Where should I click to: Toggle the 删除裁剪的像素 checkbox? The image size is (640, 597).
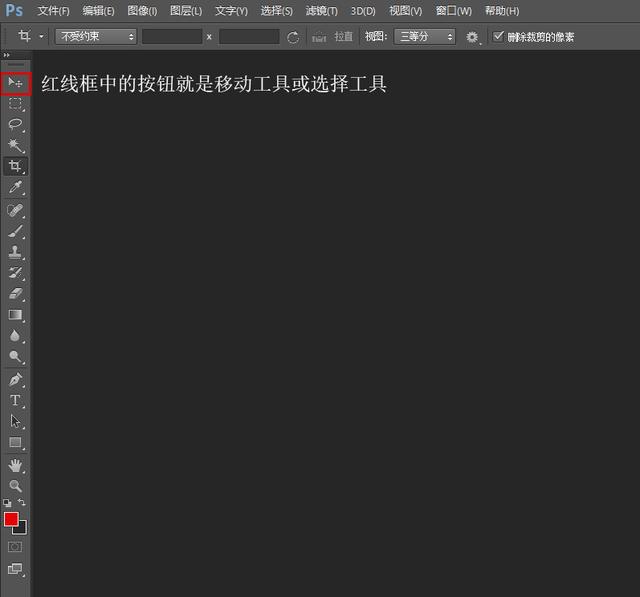point(498,36)
